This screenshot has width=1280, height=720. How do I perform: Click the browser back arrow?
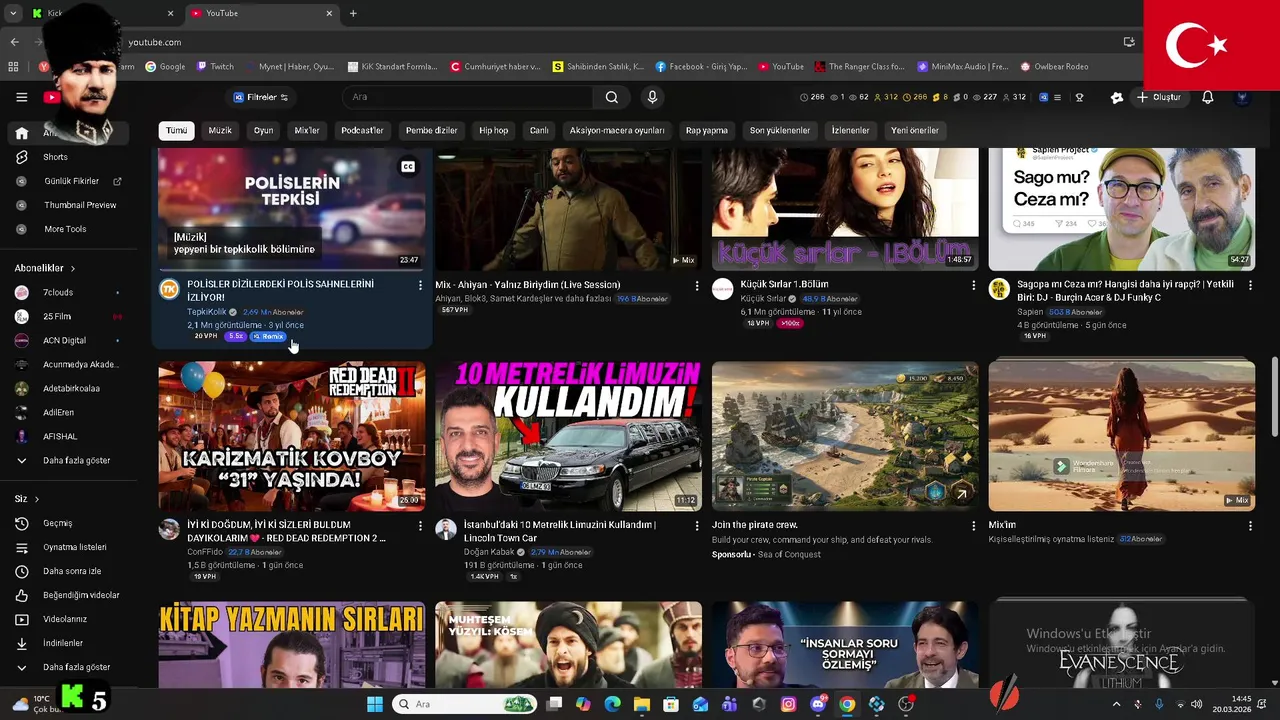[x=14, y=42]
